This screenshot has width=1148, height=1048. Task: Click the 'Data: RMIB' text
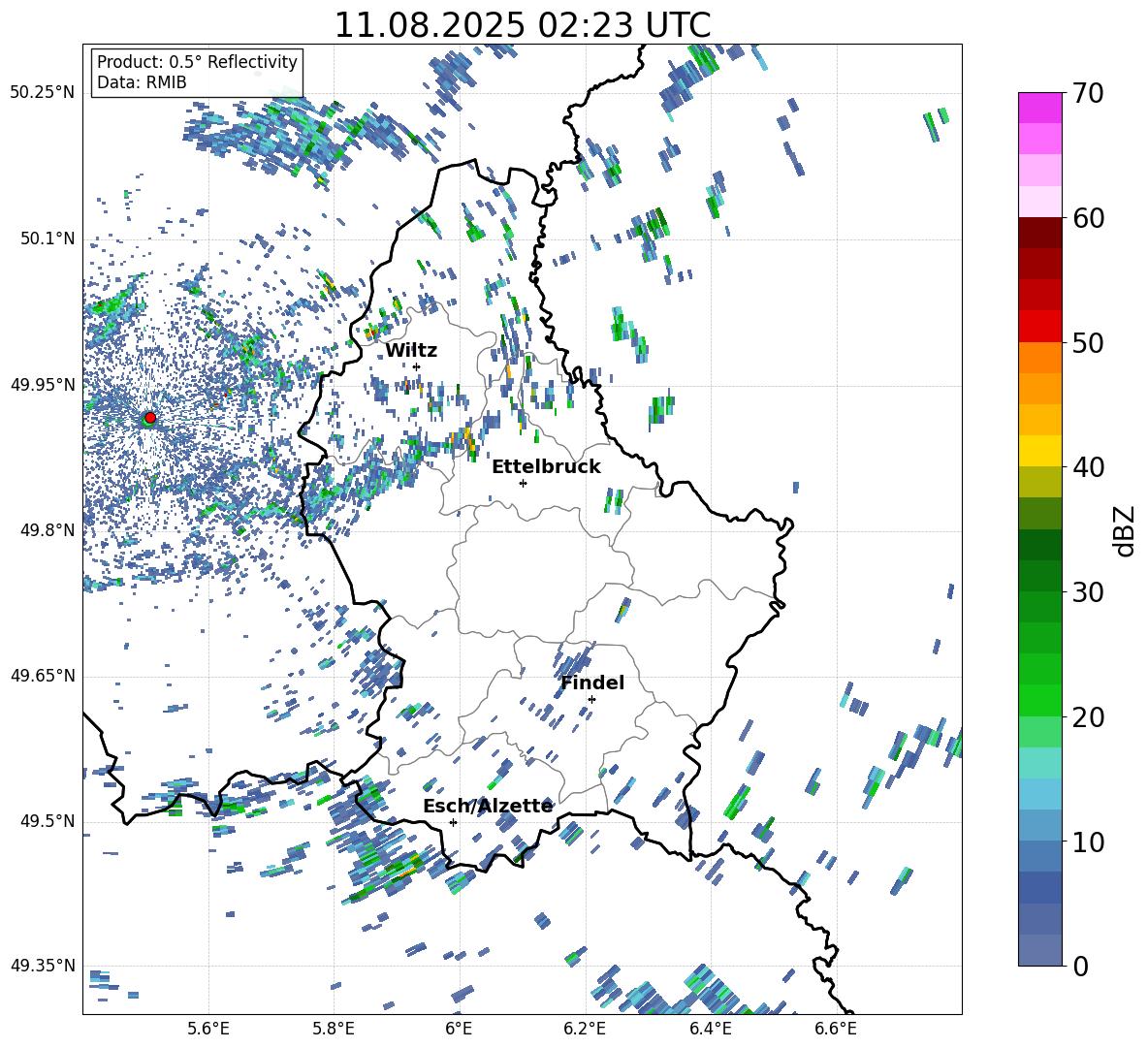coord(142,82)
